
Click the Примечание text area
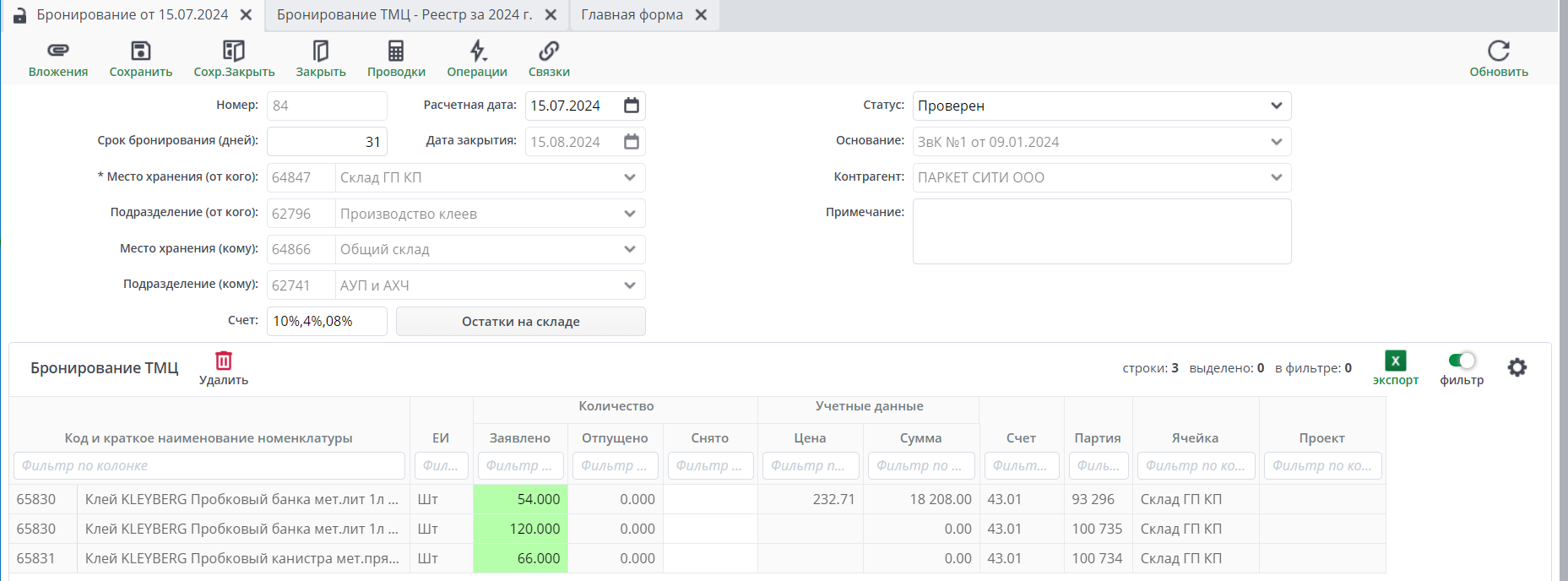pyautogui.click(x=1101, y=231)
